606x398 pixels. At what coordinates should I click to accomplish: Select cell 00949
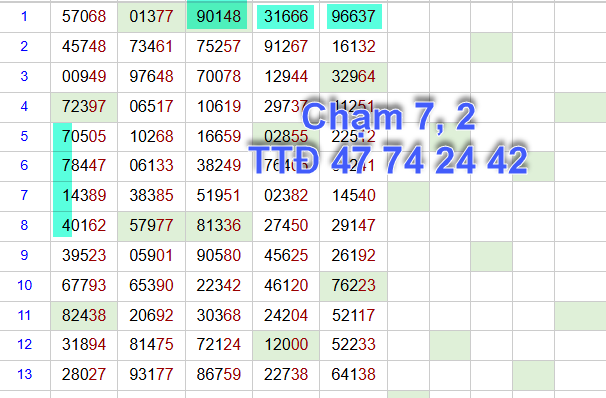point(84,77)
